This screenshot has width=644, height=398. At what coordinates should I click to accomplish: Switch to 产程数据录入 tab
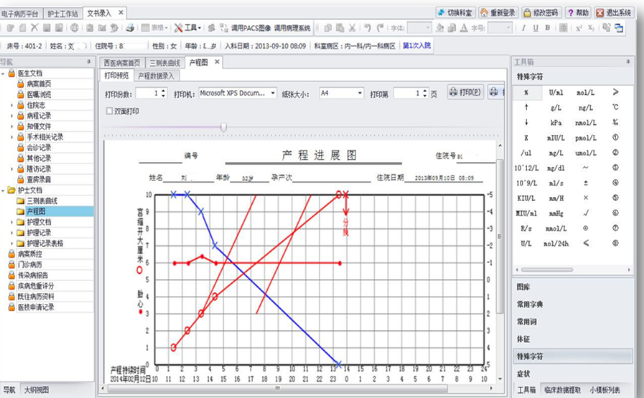156,76
